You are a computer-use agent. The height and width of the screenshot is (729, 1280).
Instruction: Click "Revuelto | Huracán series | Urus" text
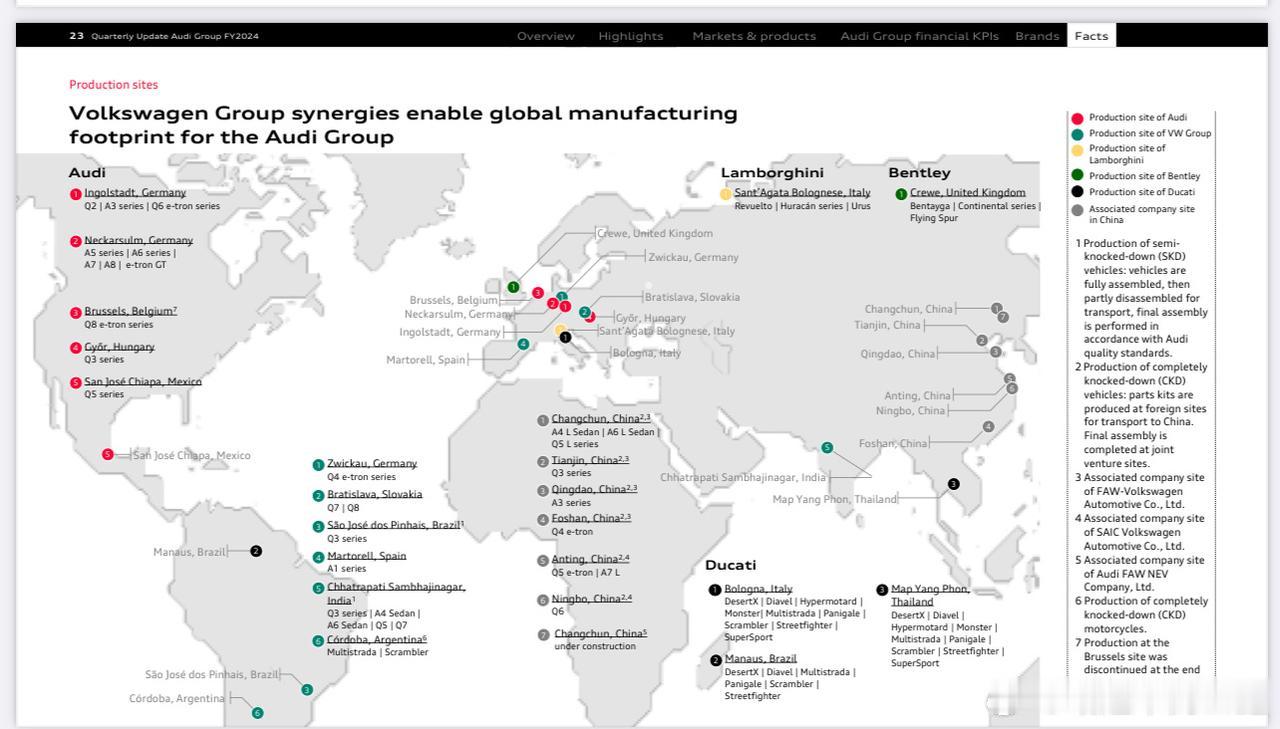pyautogui.click(x=802, y=206)
